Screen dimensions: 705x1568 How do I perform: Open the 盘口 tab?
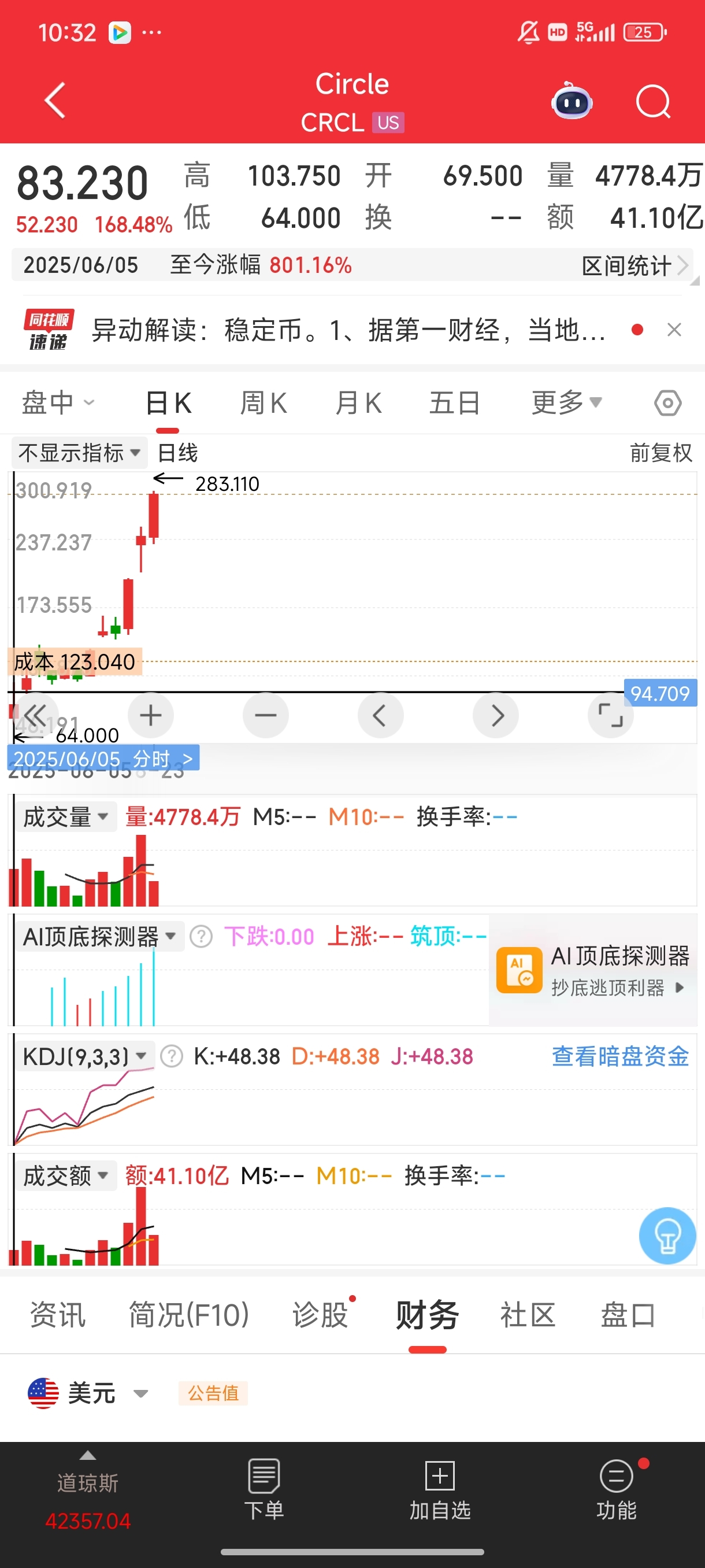point(628,1315)
